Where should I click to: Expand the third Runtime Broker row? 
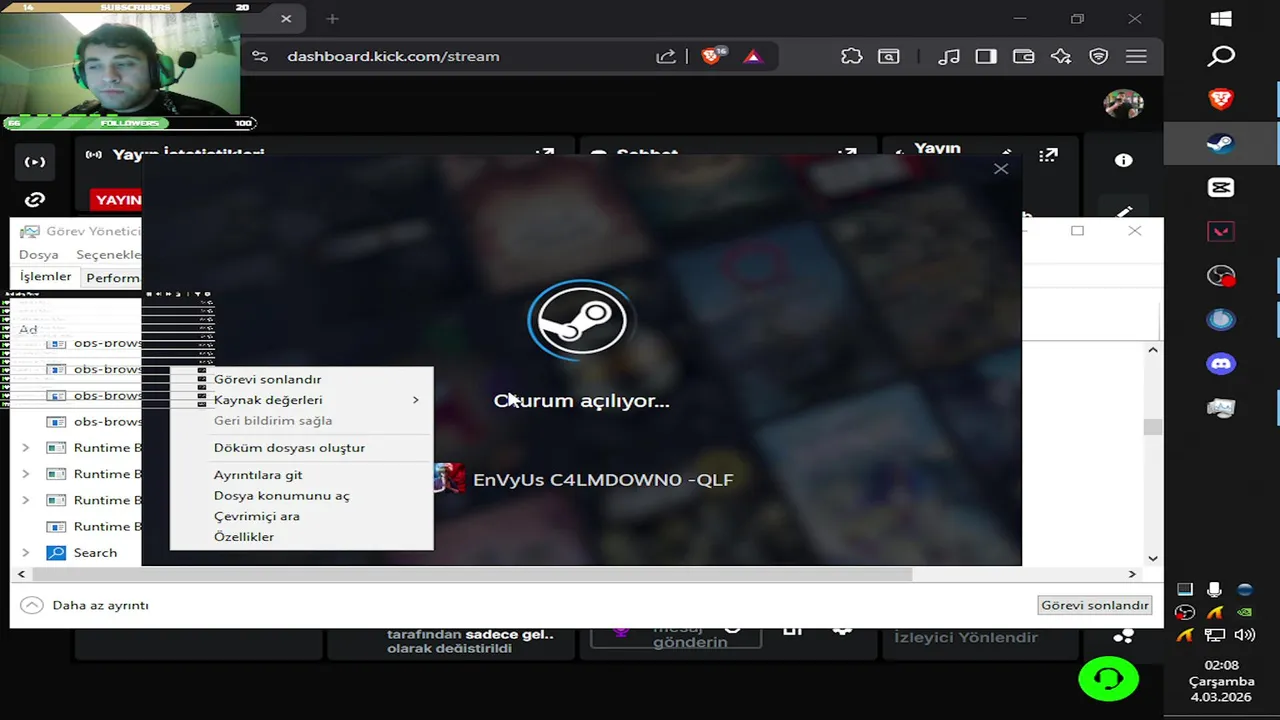[26, 500]
